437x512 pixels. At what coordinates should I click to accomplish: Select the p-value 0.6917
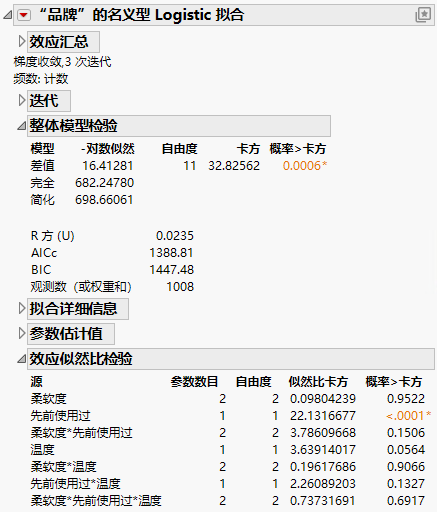(406, 501)
